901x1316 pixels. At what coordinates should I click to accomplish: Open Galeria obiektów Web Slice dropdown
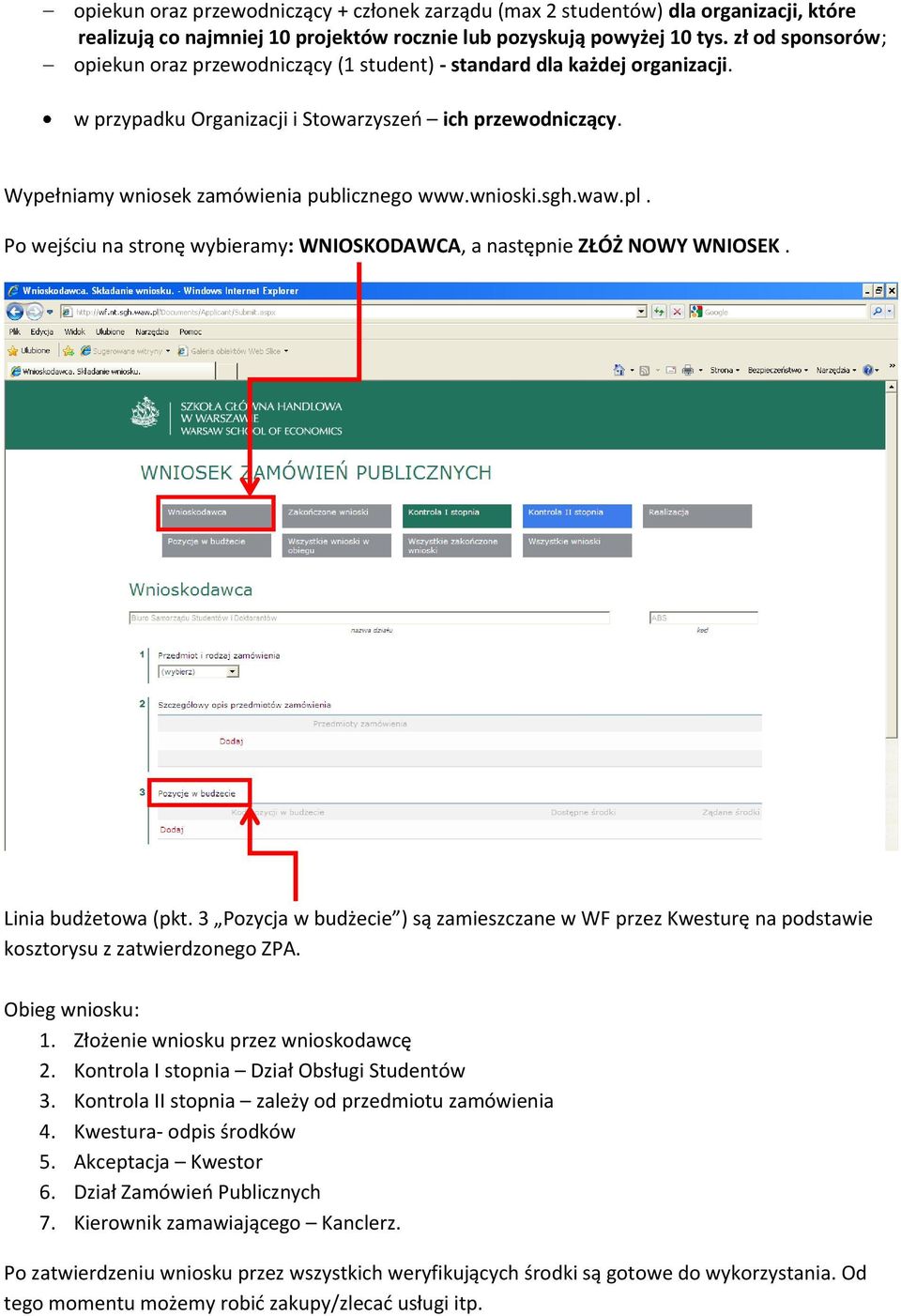(x=234, y=351)
